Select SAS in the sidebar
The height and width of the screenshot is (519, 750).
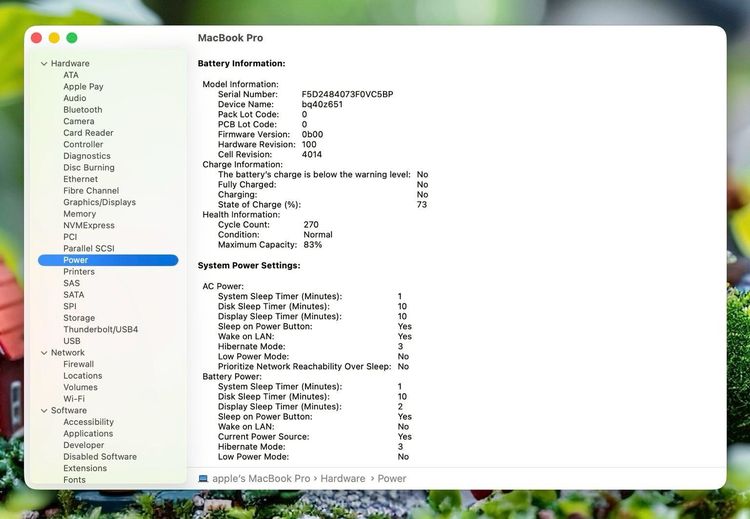tap(71, 283)
